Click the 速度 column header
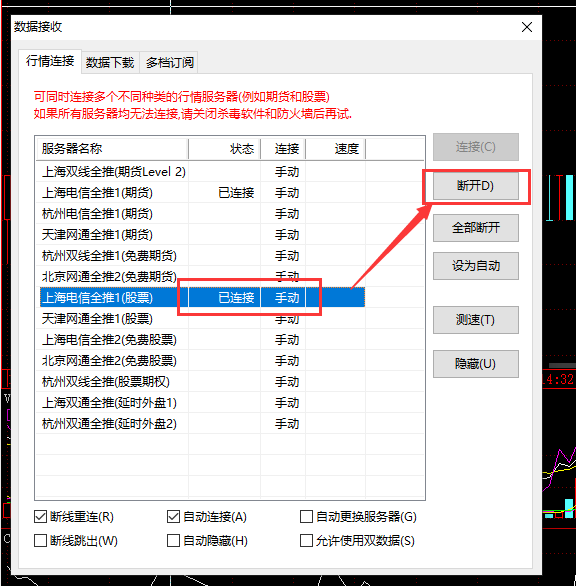This screenshot has width=576, height=586. click(336, 149)
